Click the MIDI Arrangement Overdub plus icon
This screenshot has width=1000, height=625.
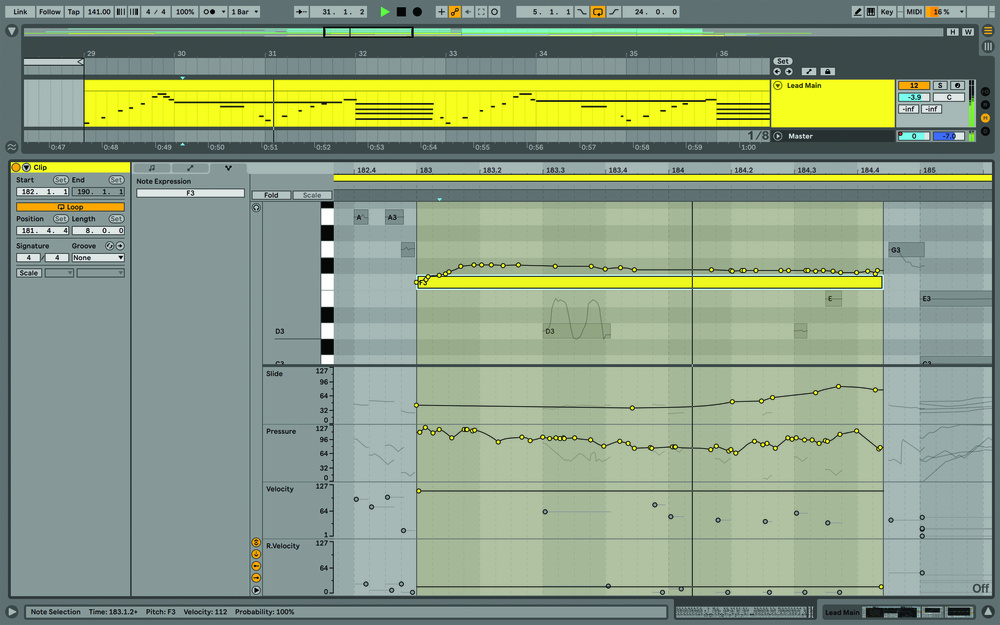tap(441, 11)
